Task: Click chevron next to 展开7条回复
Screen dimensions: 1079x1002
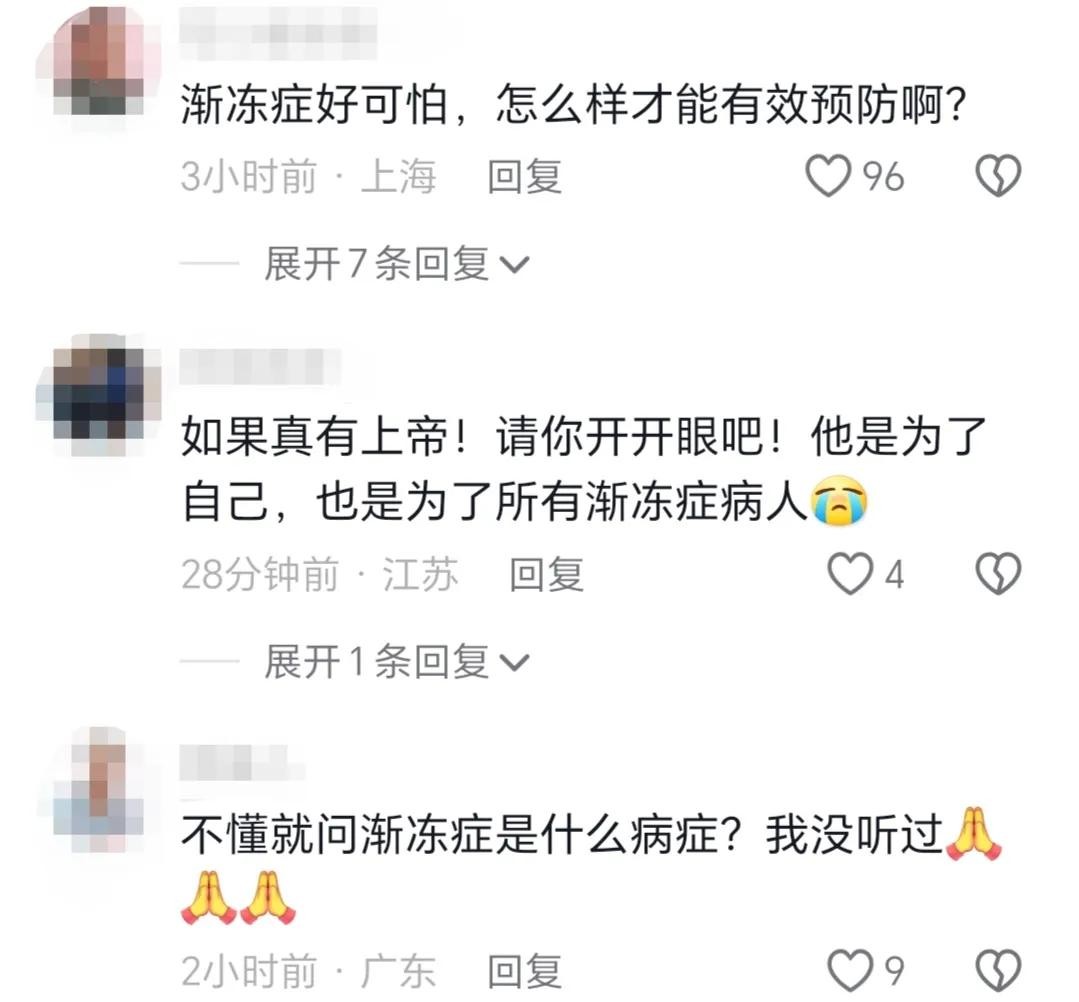Action: click(514, 265)
